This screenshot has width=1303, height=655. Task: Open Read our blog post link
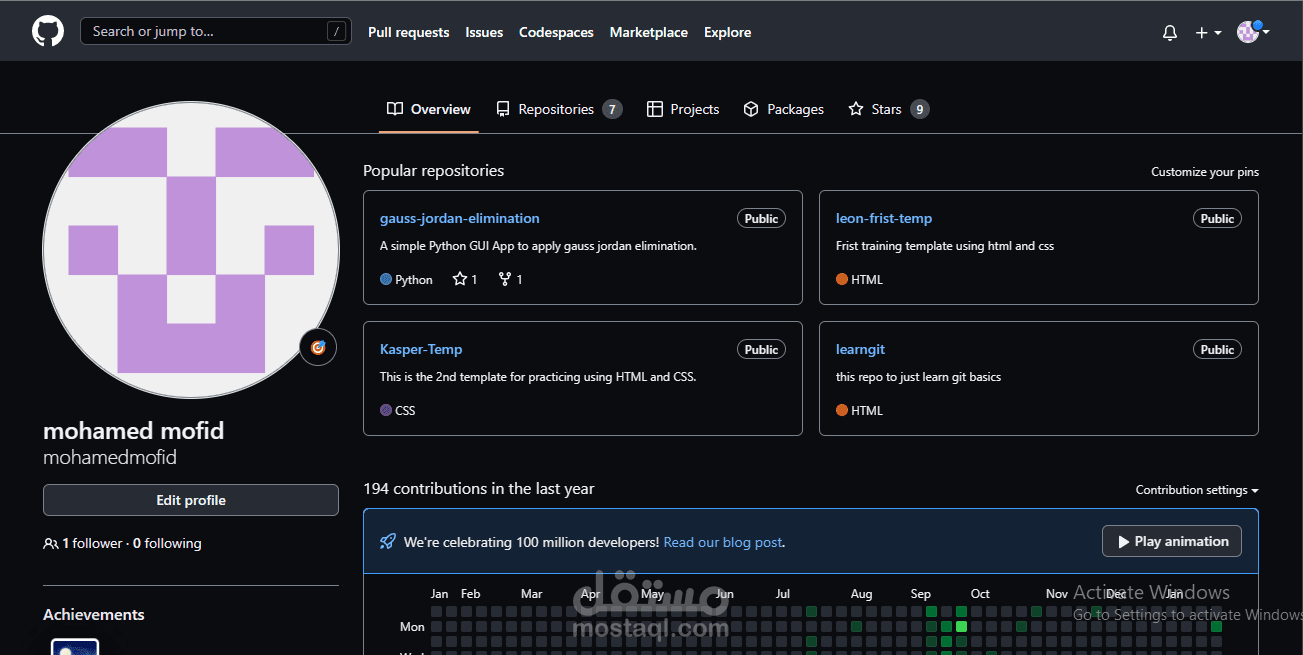(x=722, y=542)
